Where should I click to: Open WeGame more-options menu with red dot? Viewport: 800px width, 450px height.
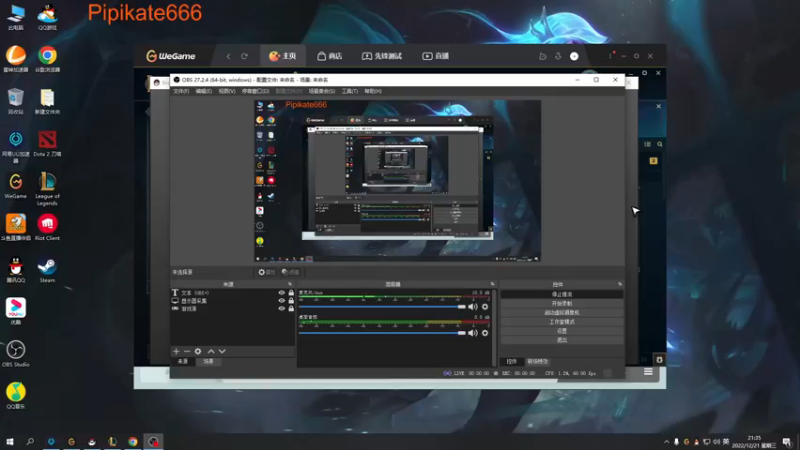pyautogui.click(x=611, y=55)
